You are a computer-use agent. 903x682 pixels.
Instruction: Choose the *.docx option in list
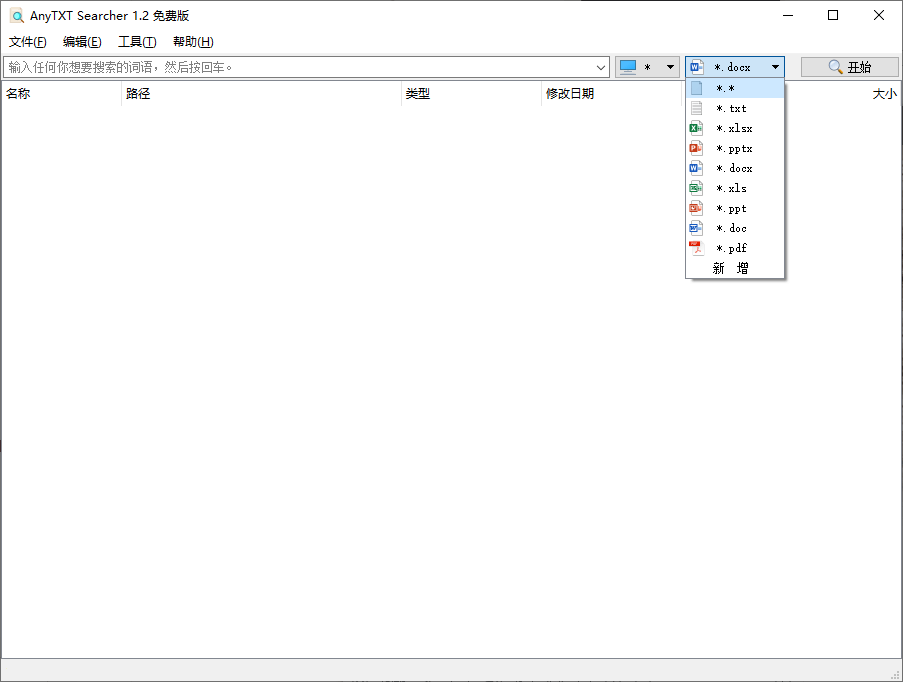[x=735, y=168]
